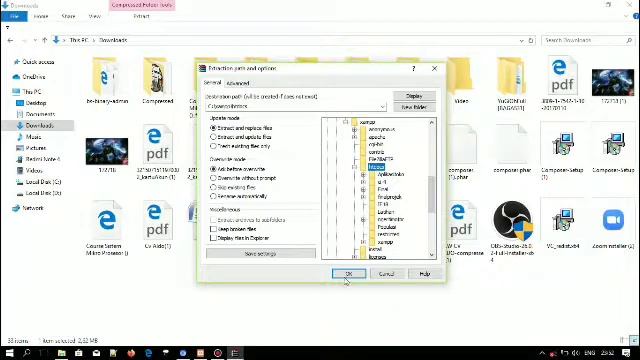Open the taskbar search icon
This screenshot has width=640, height=360.
click(27, 353)
